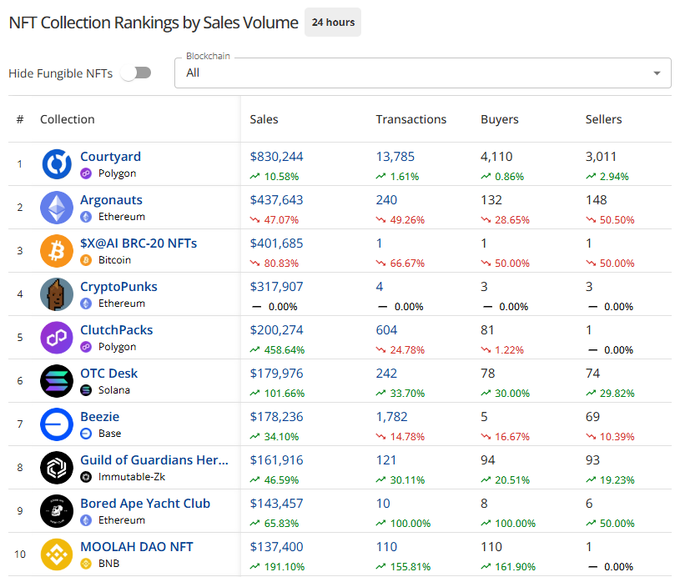Click the rankings page title heading
This screenshot has height=577, width=680.
coord(154,23)
